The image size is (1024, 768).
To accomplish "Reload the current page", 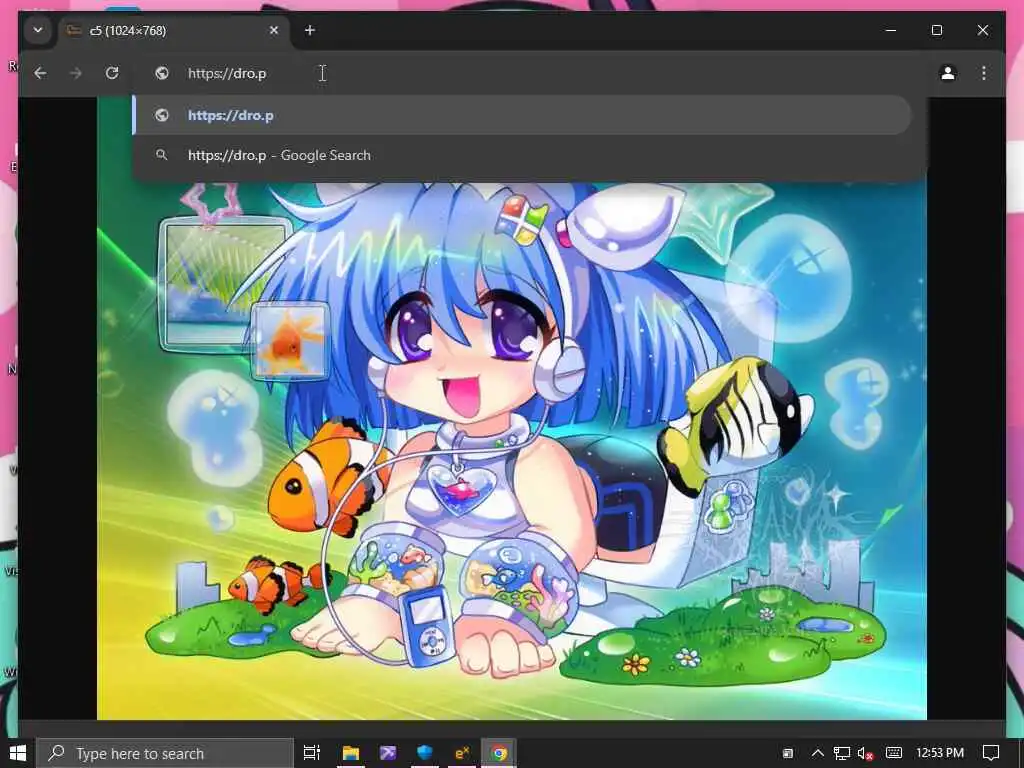I will coord(112,73).
